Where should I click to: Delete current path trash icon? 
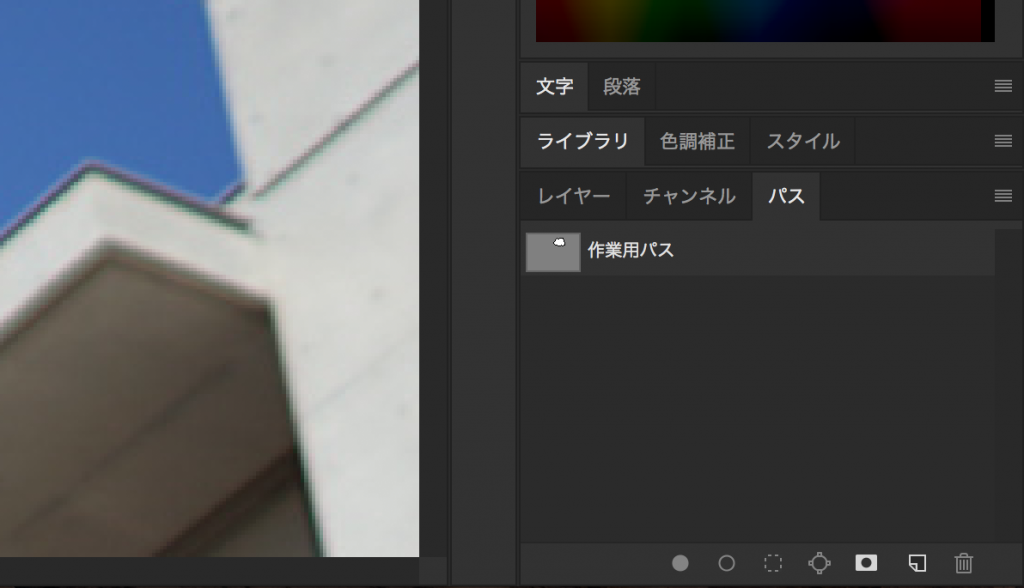pyautogui.click(x=963, y=563)
